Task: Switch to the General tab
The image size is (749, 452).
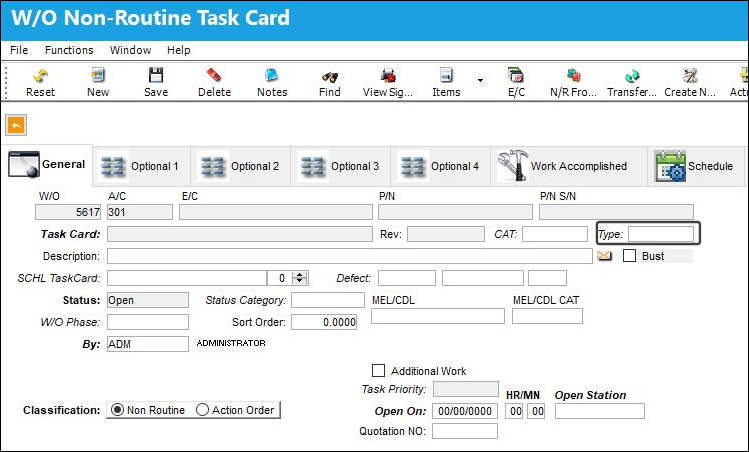Action: pyautogui.click(x=47, y=165)
